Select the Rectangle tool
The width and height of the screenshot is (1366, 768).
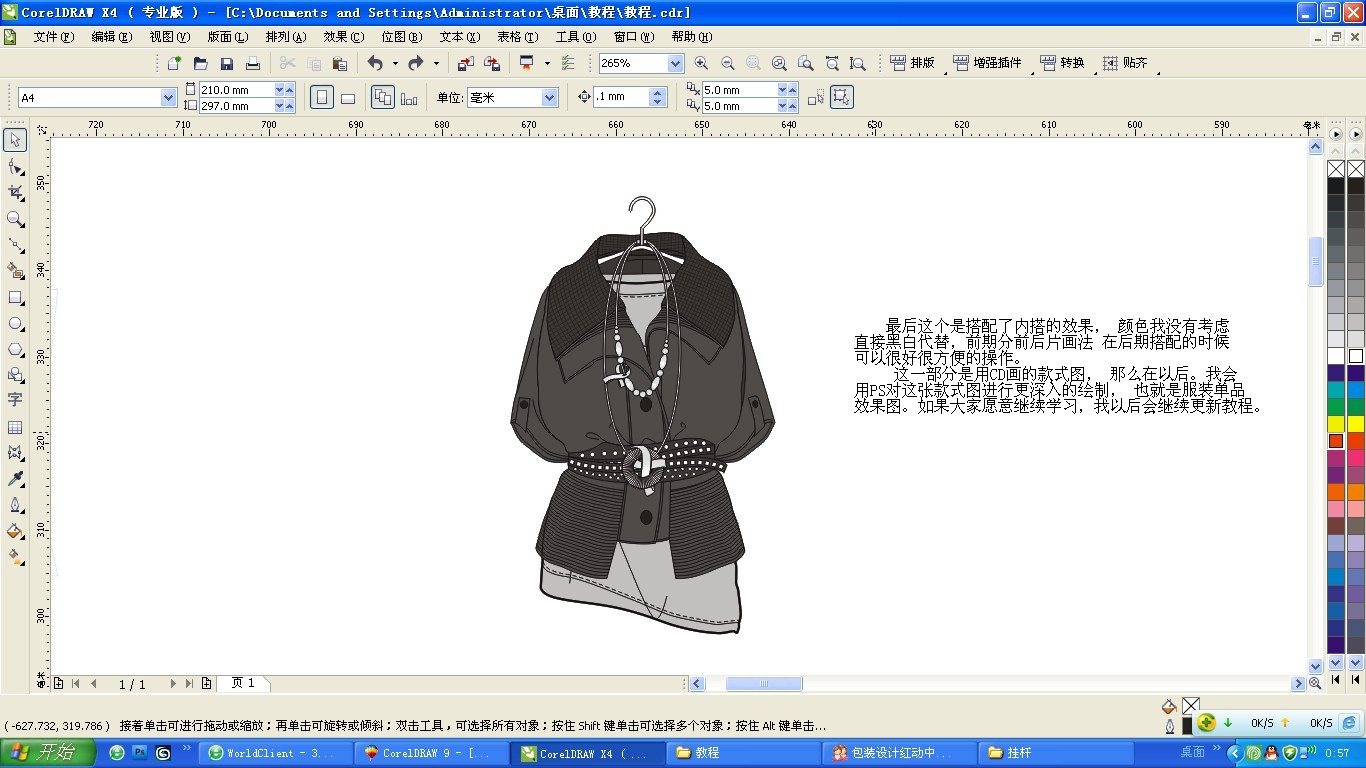click(15, 298)
